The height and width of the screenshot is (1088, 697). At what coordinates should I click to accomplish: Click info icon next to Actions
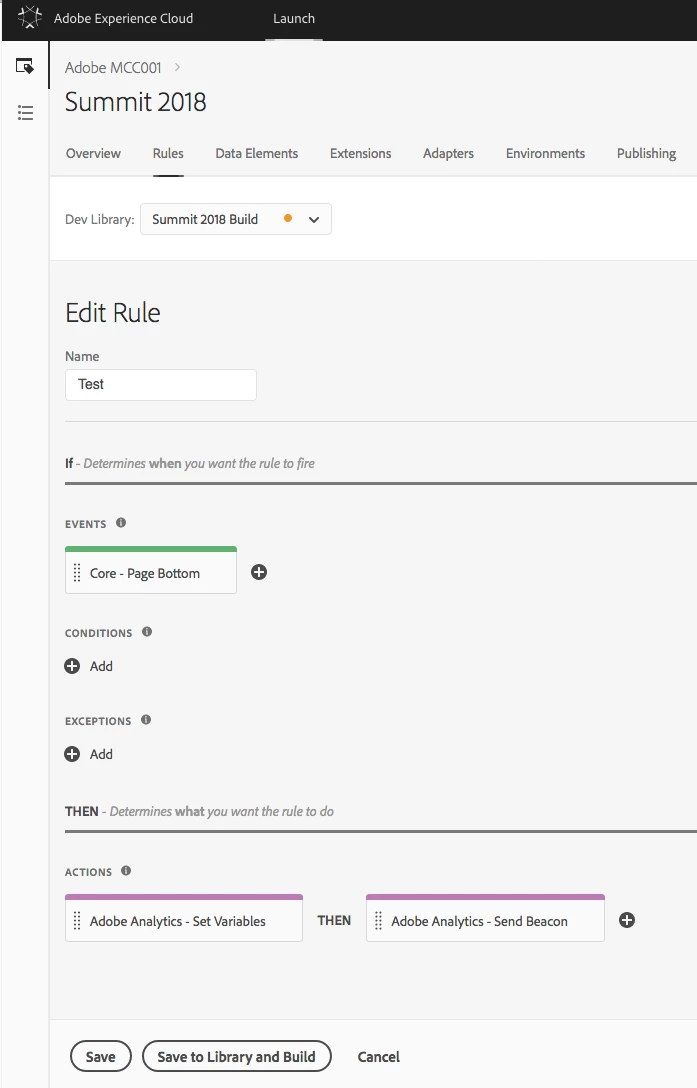[126, 871]
